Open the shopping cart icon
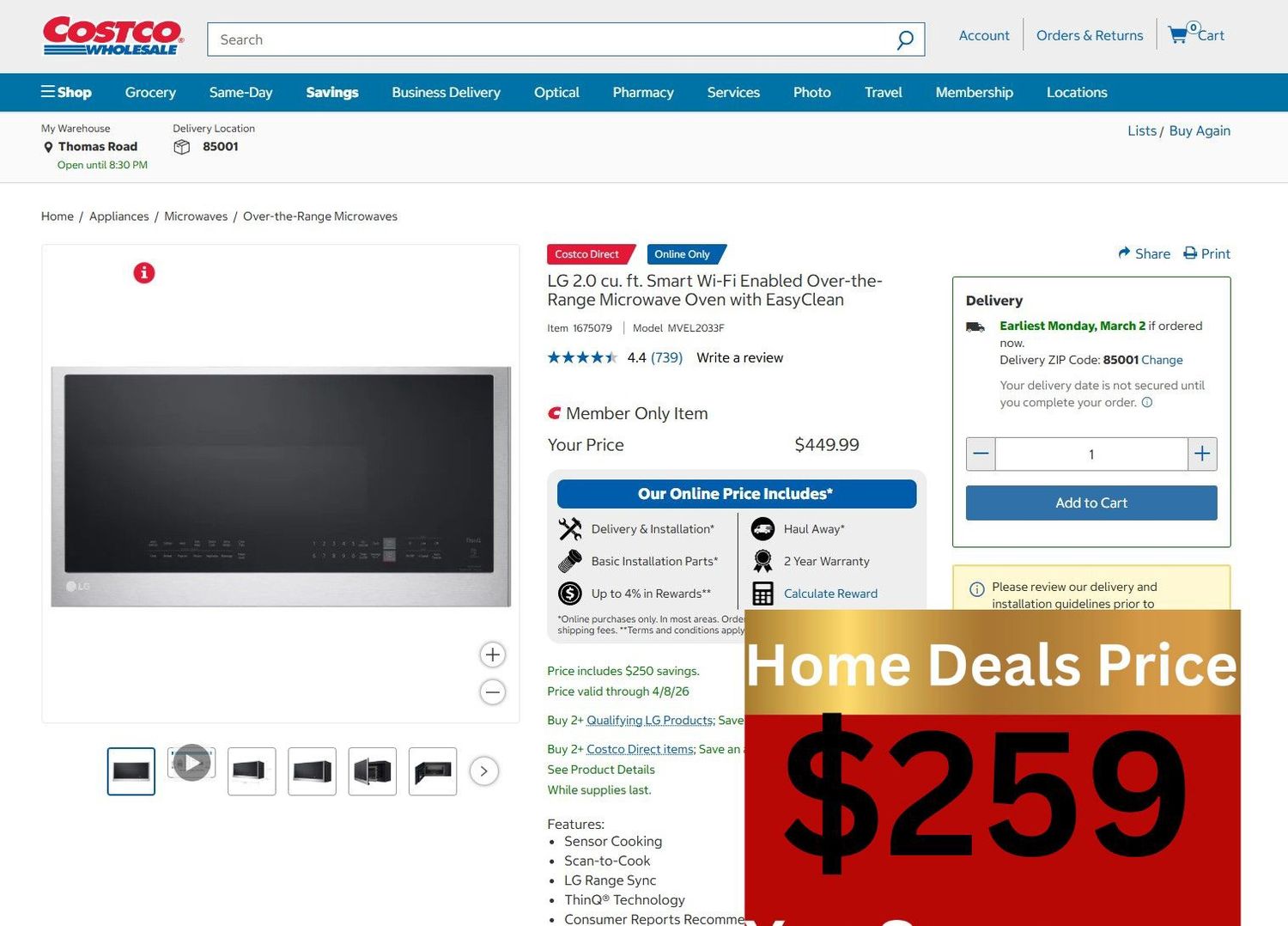The width and height of the screenshot is (1288, 926). (1178, 34)
